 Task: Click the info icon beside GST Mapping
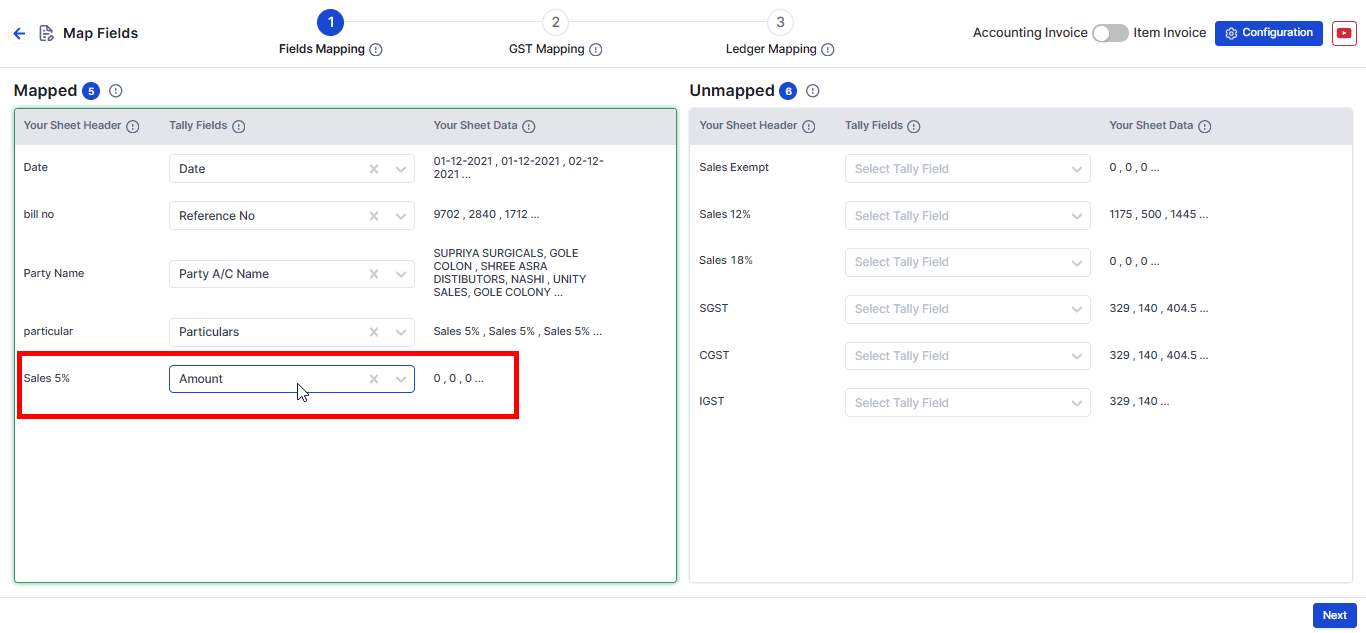click(x=596, y=49)
